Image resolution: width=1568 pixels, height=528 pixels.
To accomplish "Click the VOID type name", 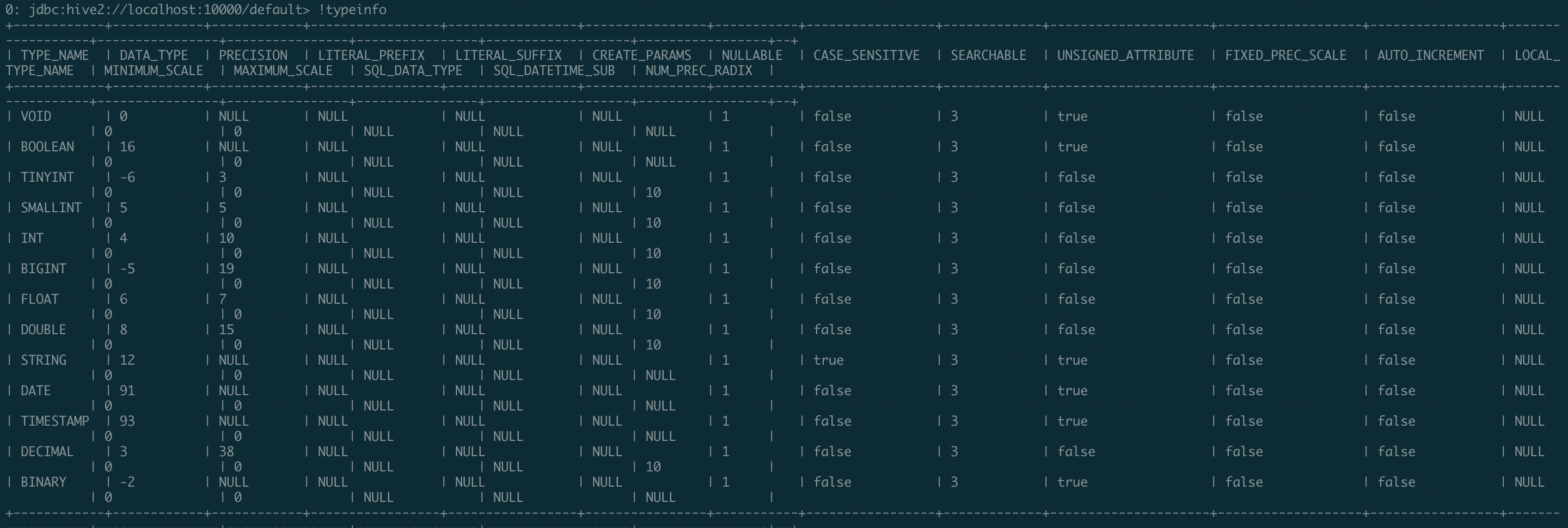I will coord(36,116).
